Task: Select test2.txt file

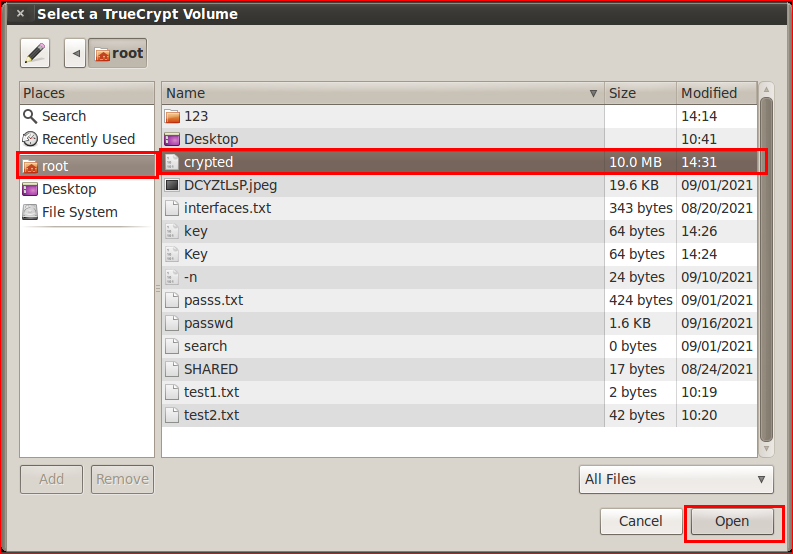Action: click(459, 415)
